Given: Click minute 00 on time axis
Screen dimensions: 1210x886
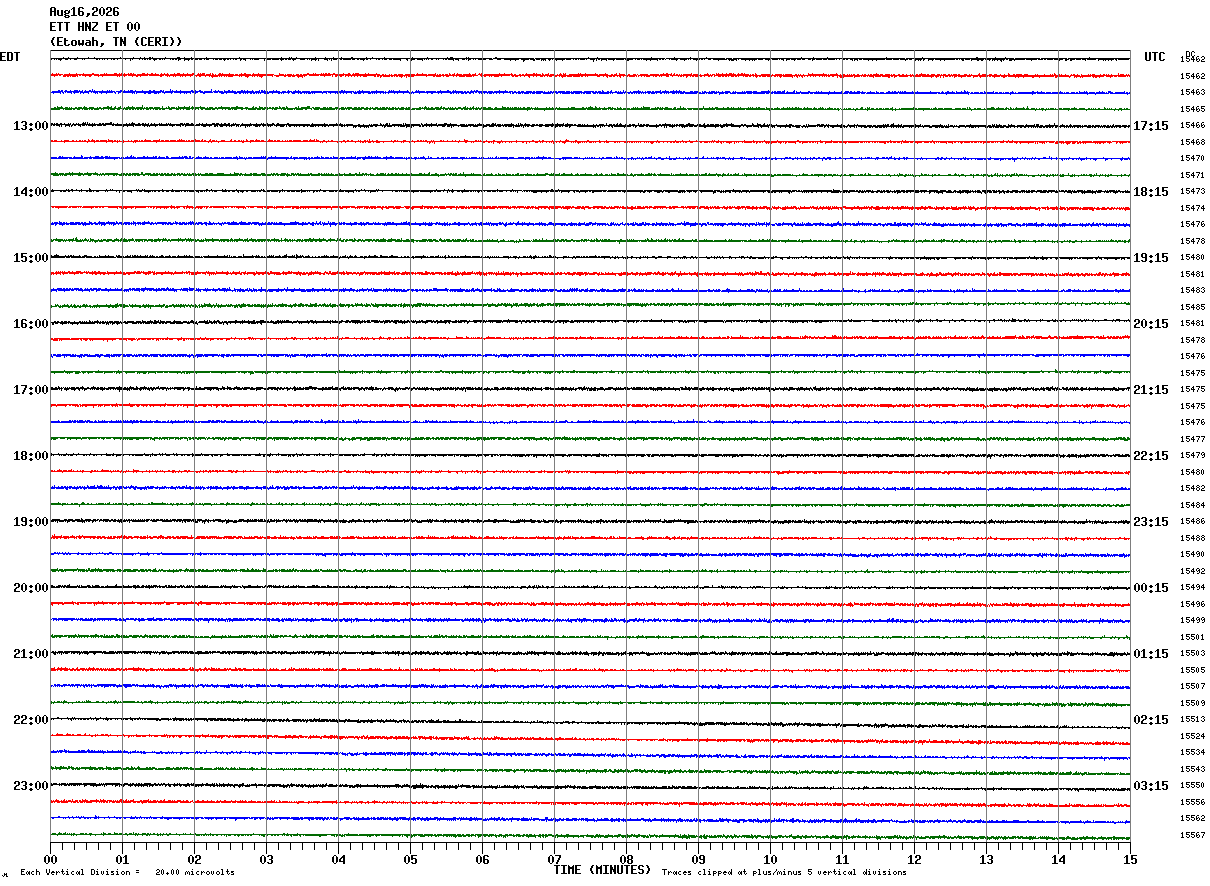Looking at the screenshot, I should (x=50, y=859).
